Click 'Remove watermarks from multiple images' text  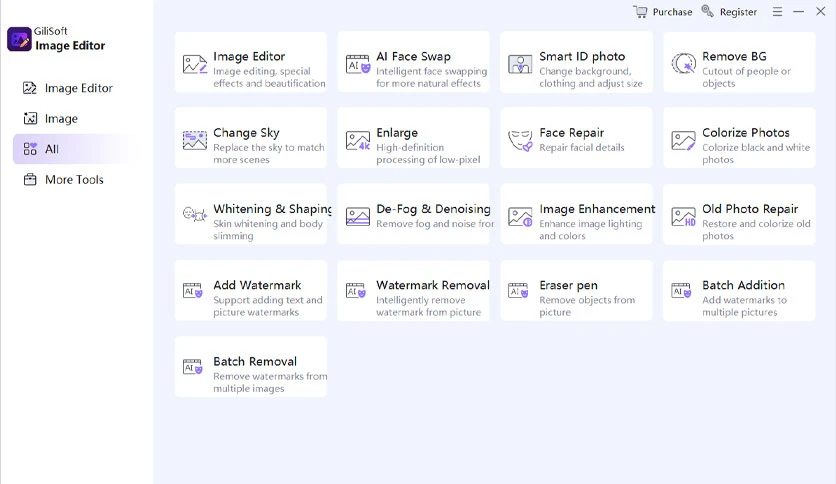tap(270, 382)
